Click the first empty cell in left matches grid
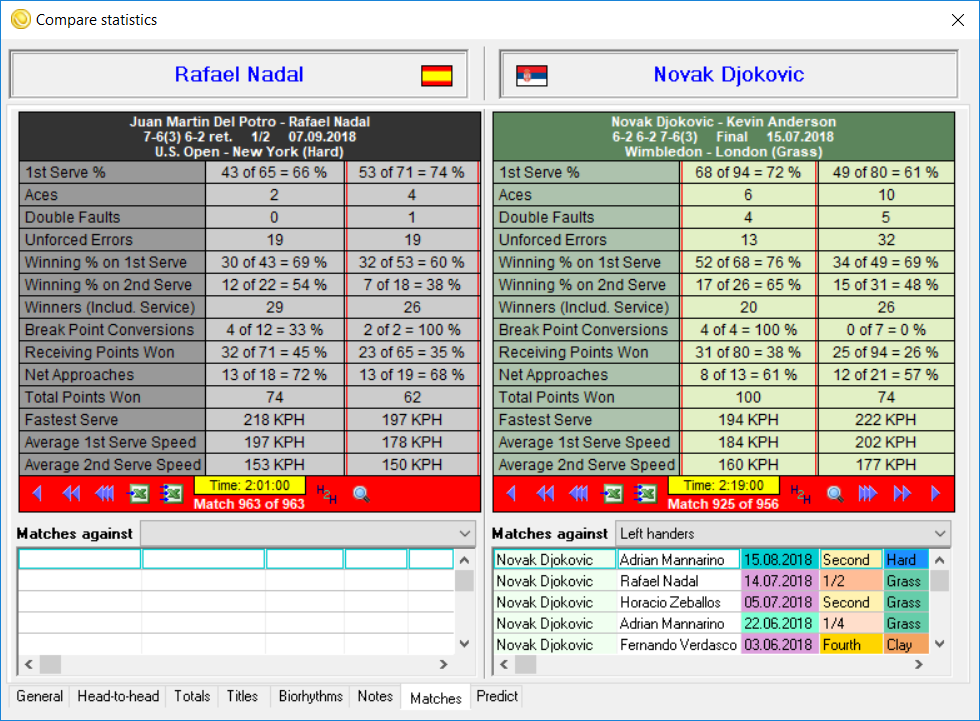 click(x=79, y=559)
